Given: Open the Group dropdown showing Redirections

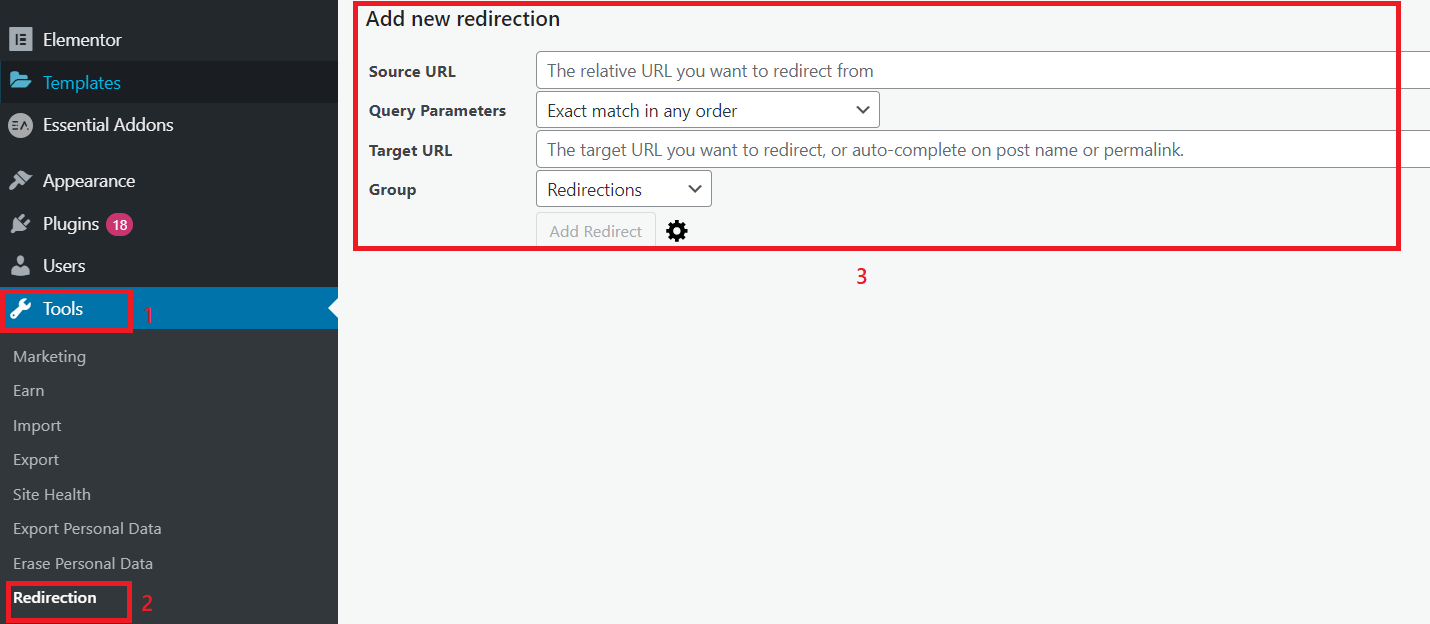Looking at the screenshot, I should (x=623, y=189).
